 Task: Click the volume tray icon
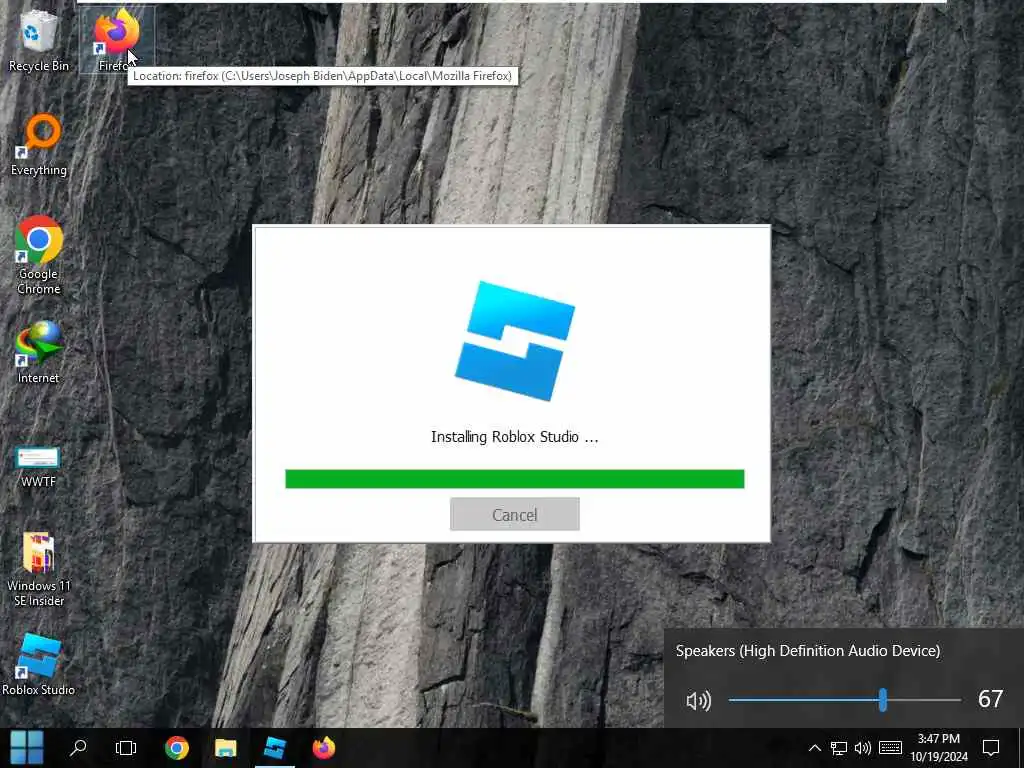863,748
